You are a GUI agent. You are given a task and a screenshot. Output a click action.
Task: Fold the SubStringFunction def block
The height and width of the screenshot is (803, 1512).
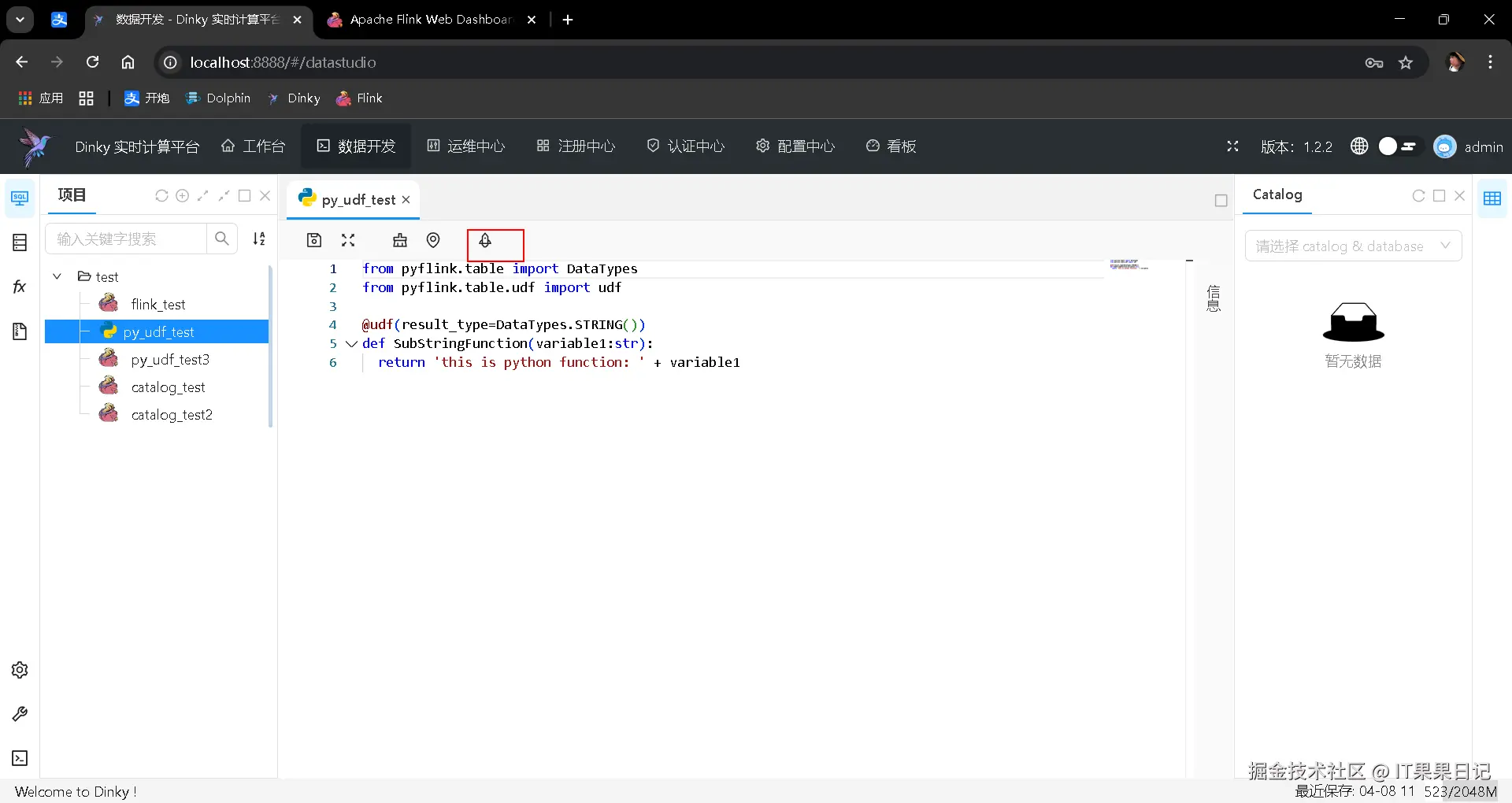pyautogui.click(x=351, y=343)
